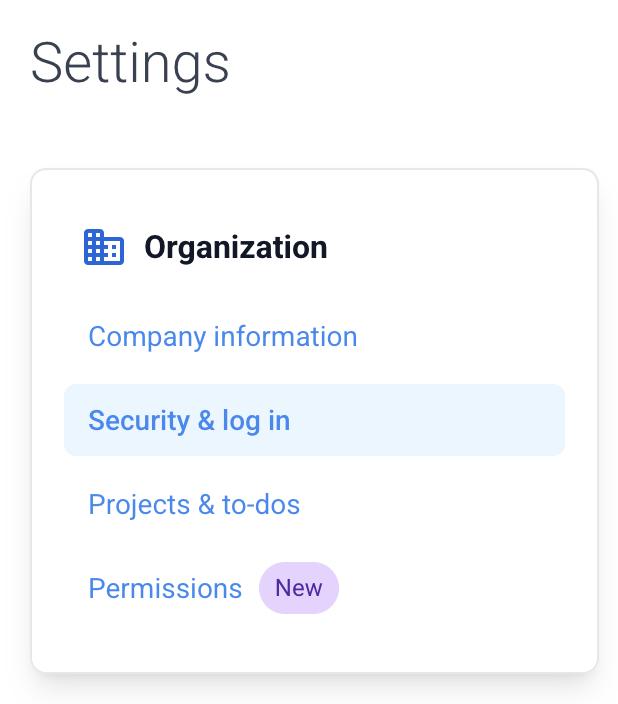Click the New label next to Permissions
This screenshot has height=704, width=618.
(299, 588)
